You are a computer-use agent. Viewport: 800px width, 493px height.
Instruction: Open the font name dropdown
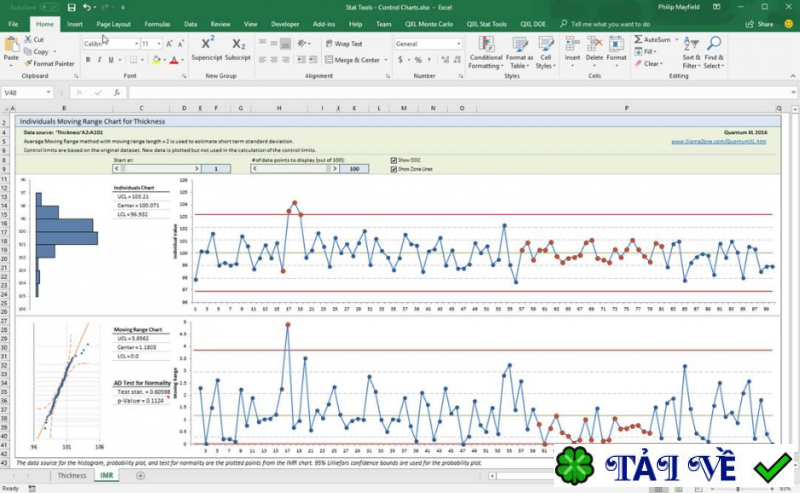(136, 44)
